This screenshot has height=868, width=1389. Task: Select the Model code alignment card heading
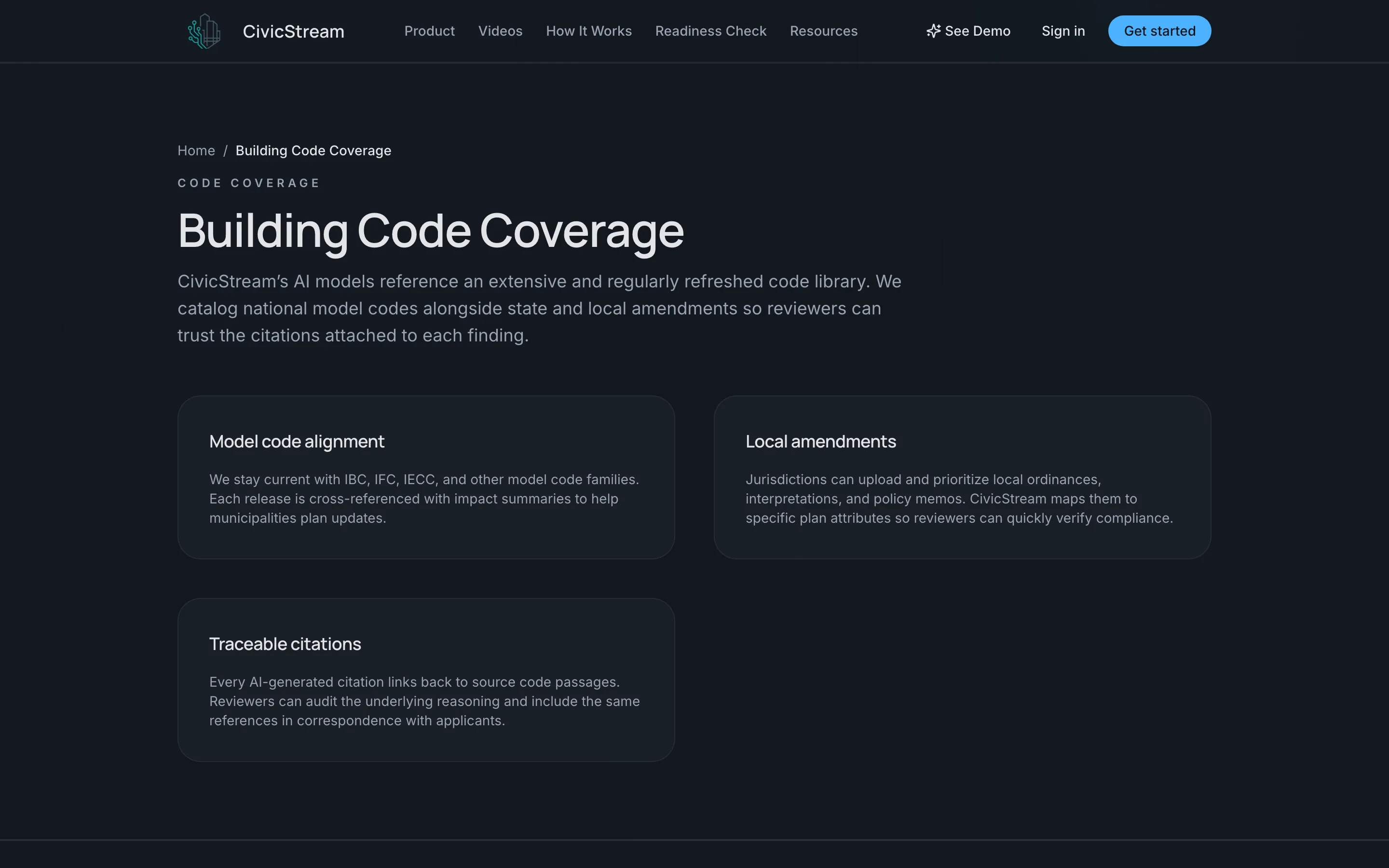(297, 441)
